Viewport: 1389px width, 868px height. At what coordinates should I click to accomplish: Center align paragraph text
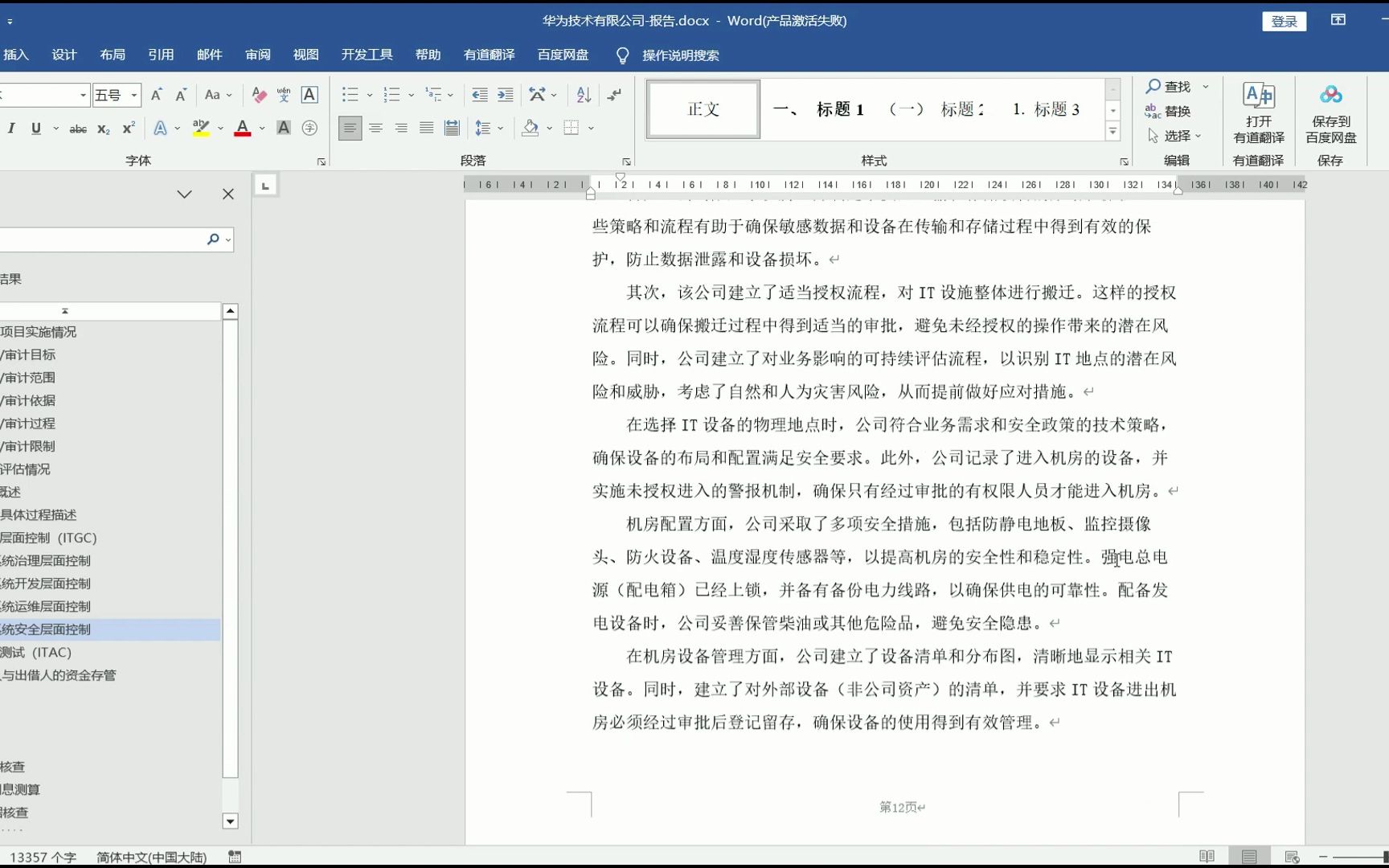375,128
